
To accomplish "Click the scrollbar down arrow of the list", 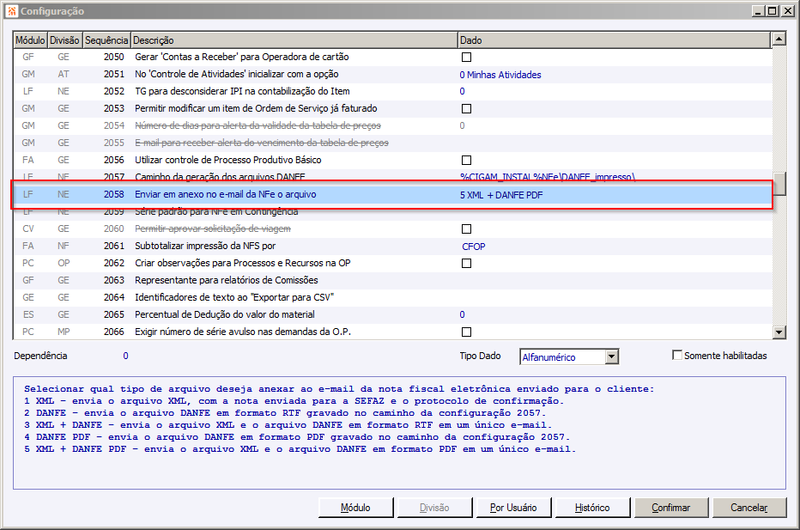I will (779, 333).
